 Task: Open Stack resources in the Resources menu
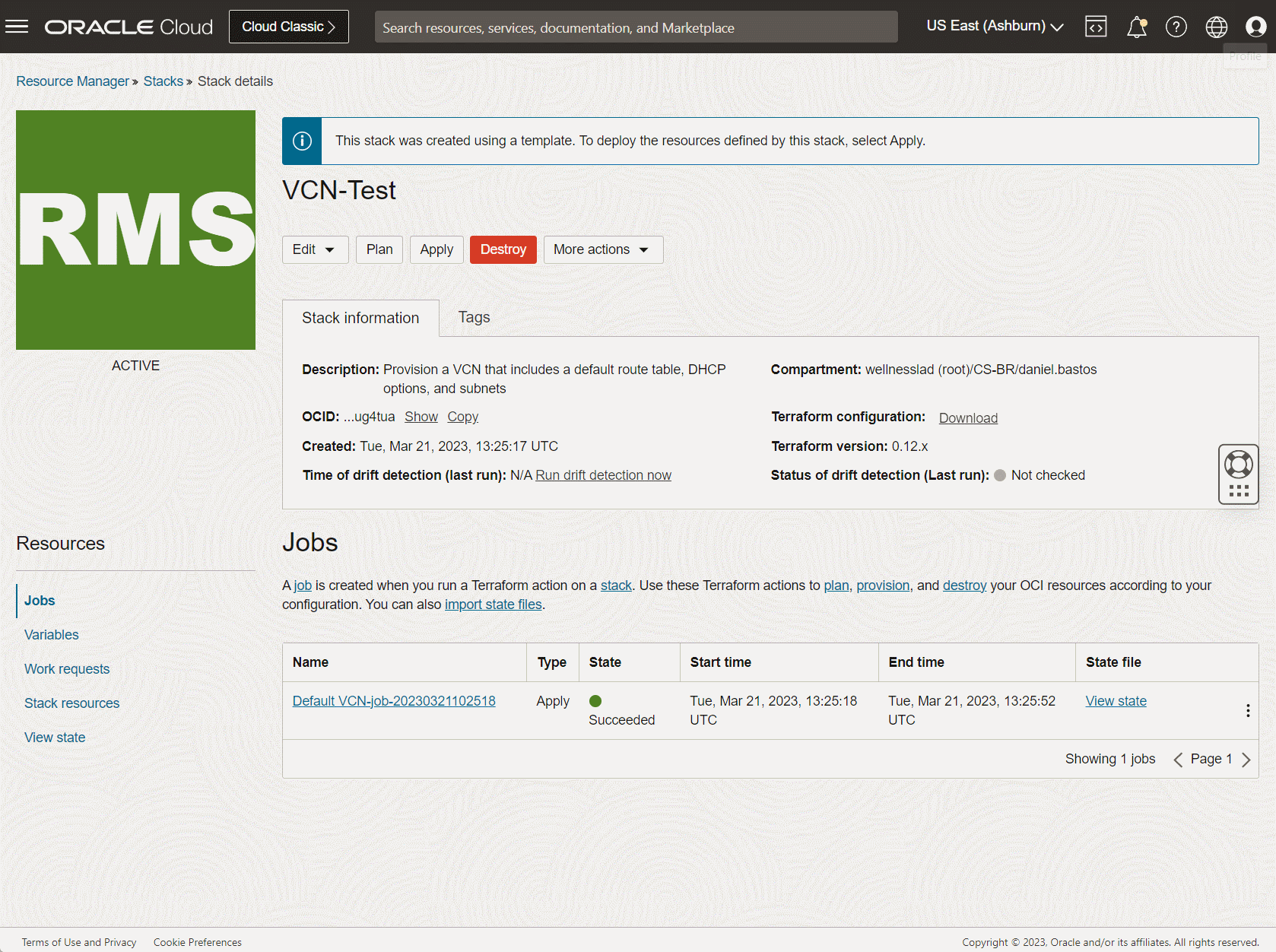[x=72, y=703]
